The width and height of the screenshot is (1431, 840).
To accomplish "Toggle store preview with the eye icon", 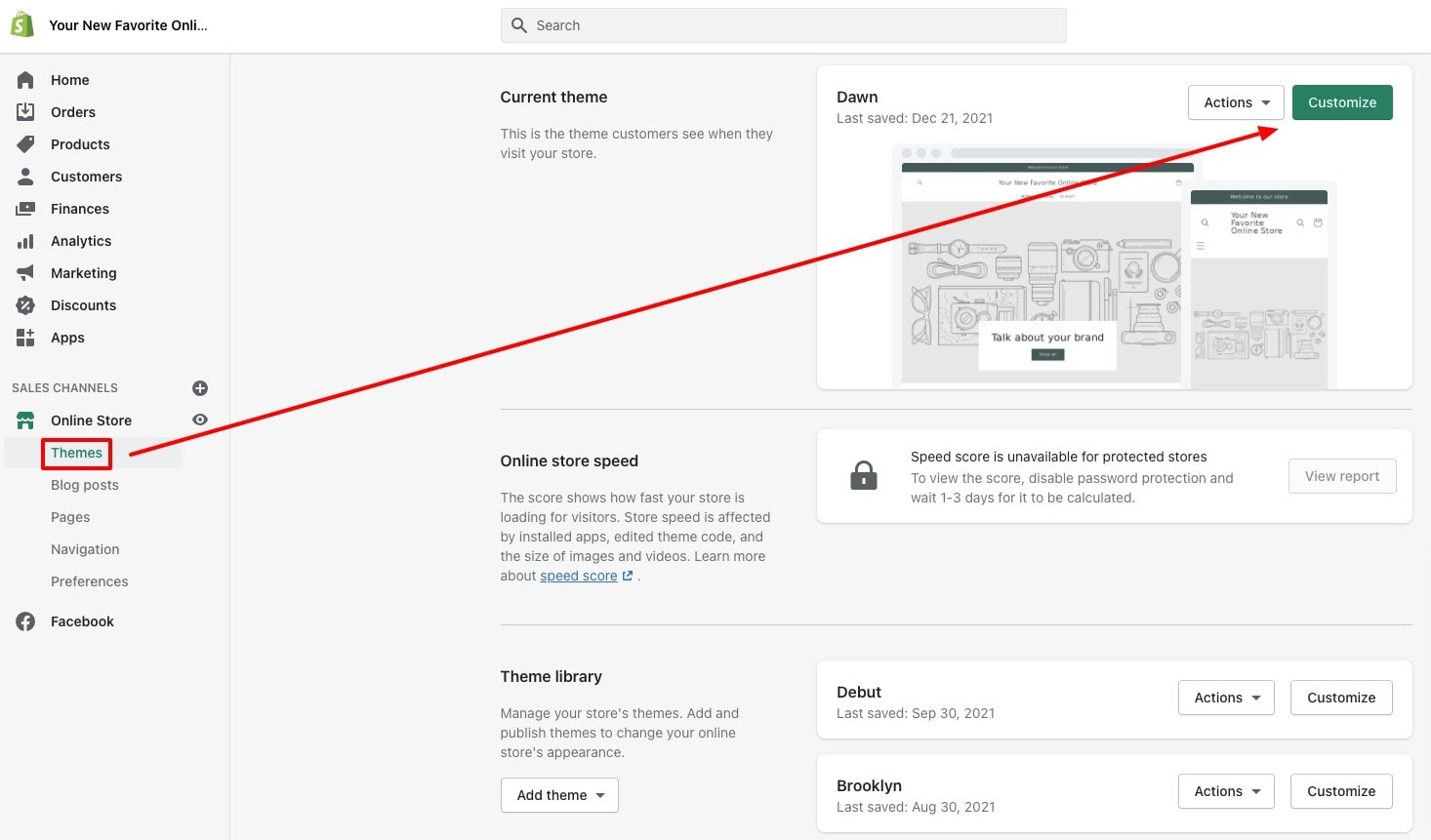I will pos(200,420).
